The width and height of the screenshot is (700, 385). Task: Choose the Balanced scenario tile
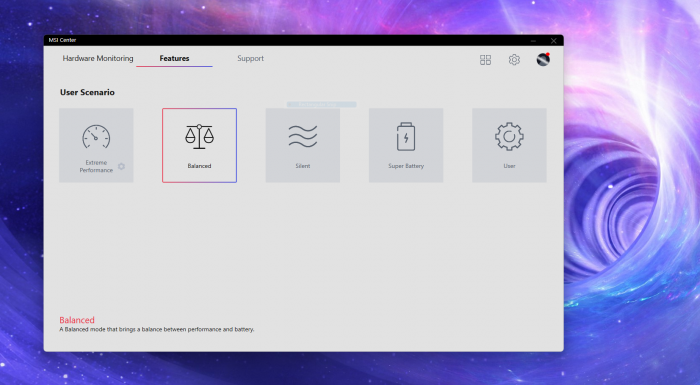[200, 145]
